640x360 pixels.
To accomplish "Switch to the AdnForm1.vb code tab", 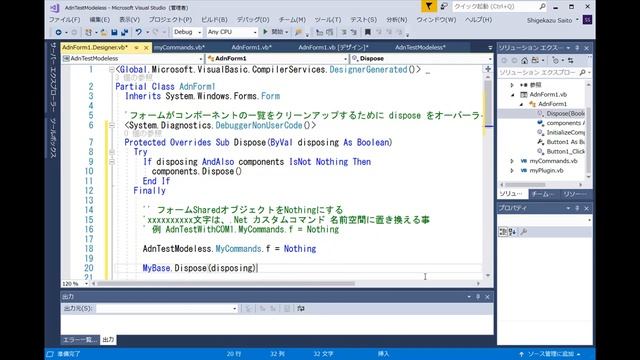I will pyautogui.click(x=251, y=47).
